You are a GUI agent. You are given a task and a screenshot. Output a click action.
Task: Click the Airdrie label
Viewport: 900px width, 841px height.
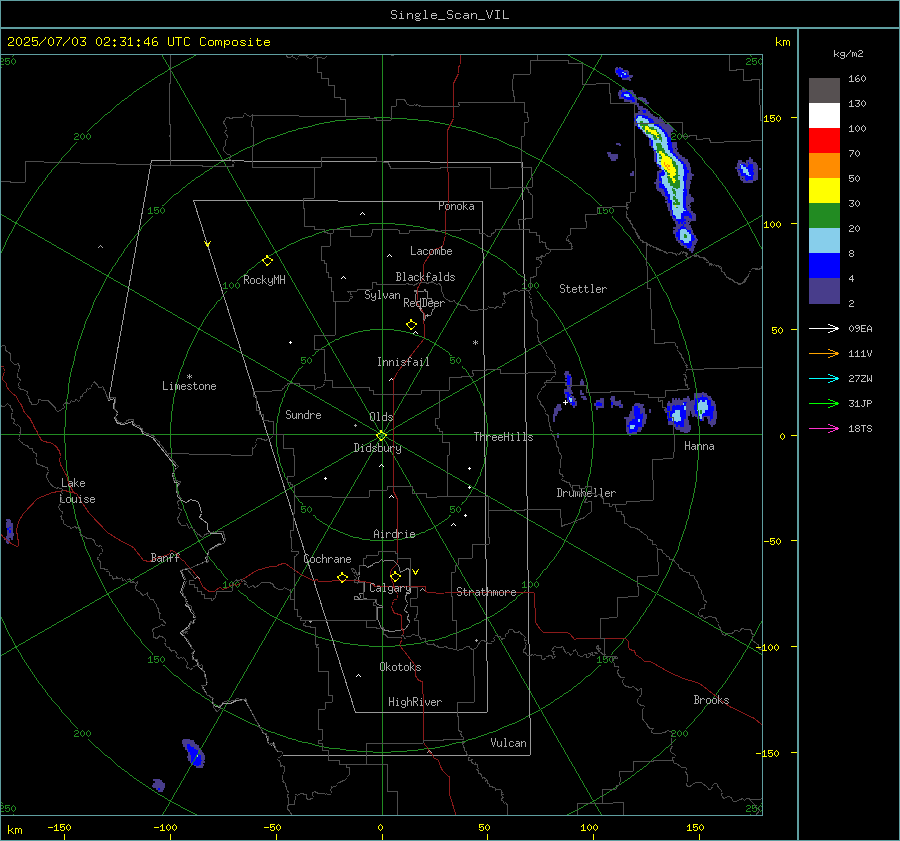pos(394,534)
